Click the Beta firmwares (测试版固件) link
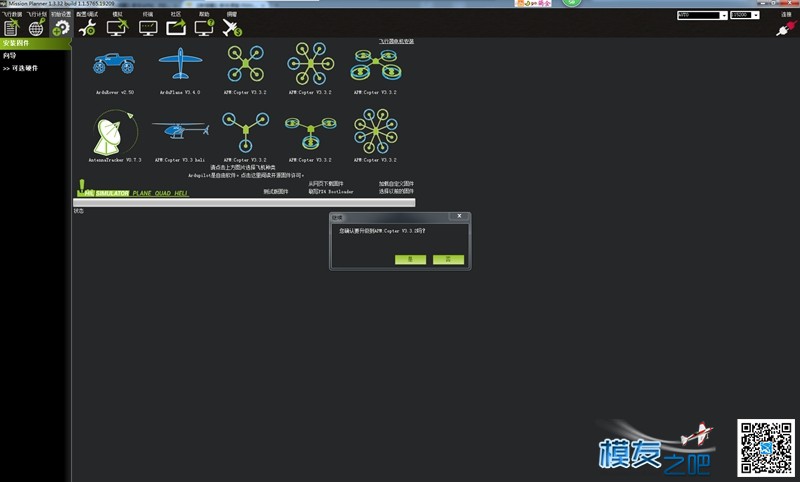This screenshot has height=482, width=800. coord(276,192)
